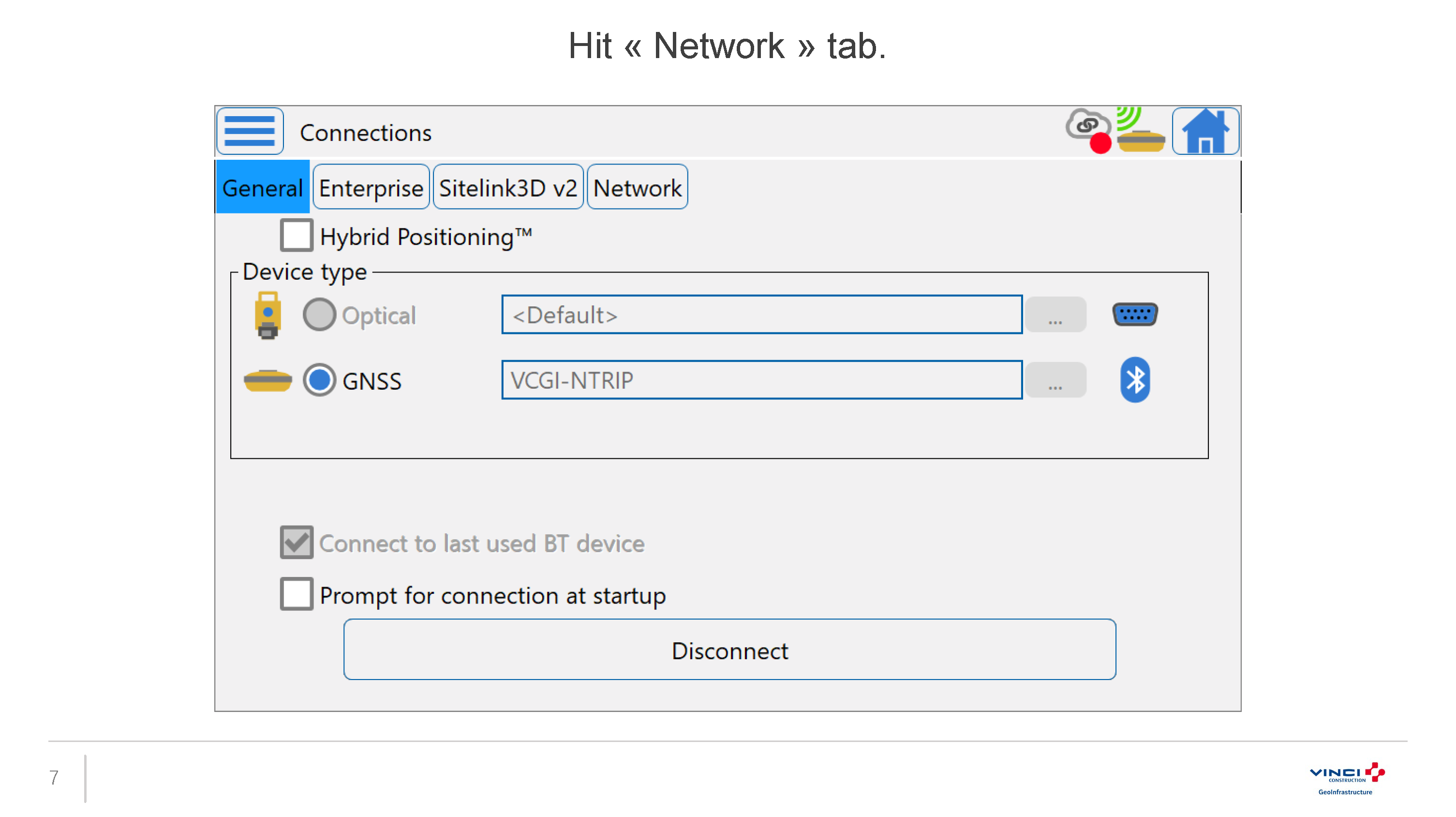Viewport: 1456px width, 817px height.
Task: Enable the Hybrid Positioning checkbox
Action: [x=296, y=235]
